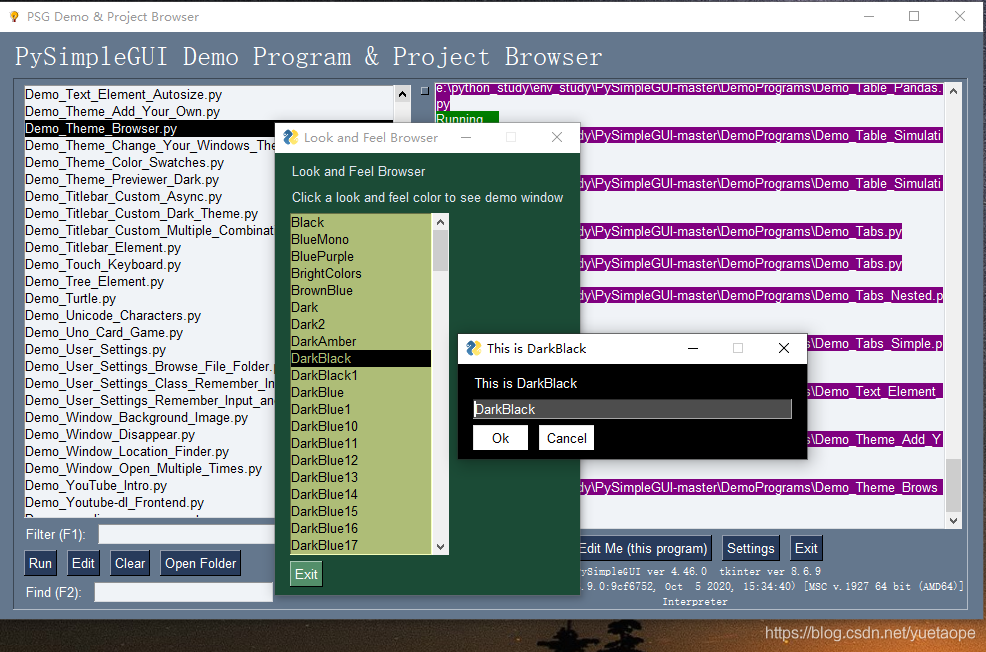Click the Filter (F1) input field
The image size is (986, 652).
[186, 534]
